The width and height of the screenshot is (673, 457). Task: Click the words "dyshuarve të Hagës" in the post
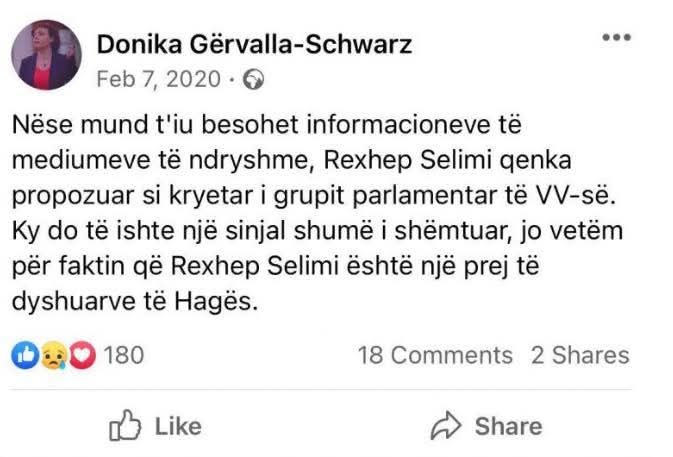tap(135, 301)
